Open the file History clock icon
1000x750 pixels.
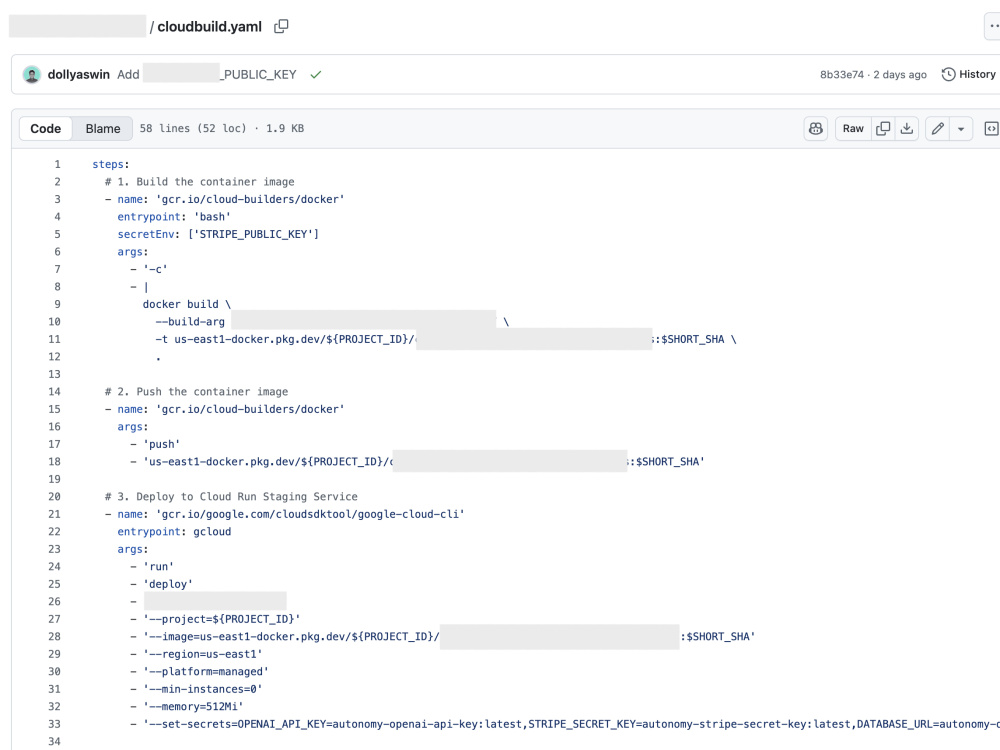pos(948,75)
